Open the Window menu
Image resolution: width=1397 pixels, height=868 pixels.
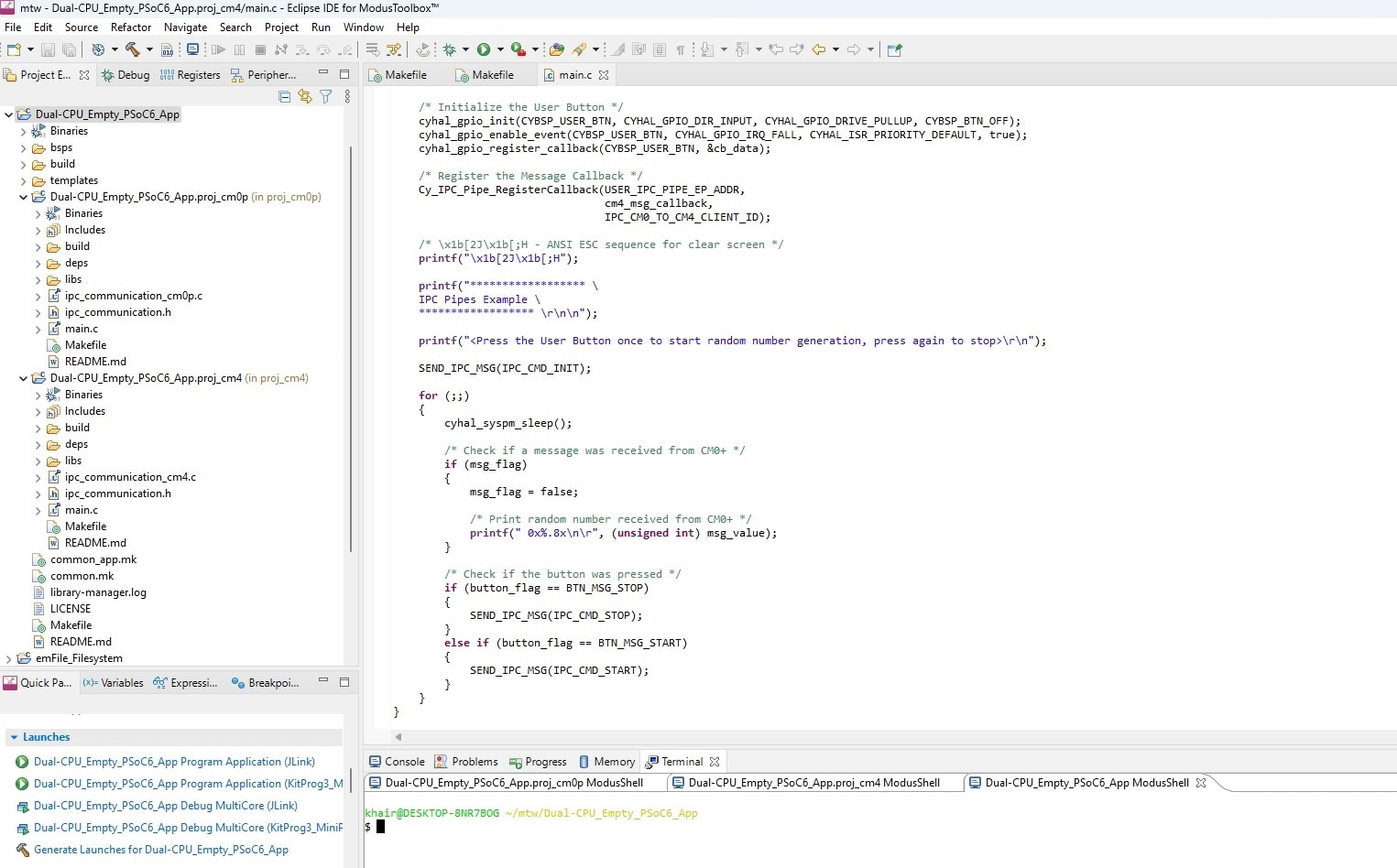(x=364, y=27)
